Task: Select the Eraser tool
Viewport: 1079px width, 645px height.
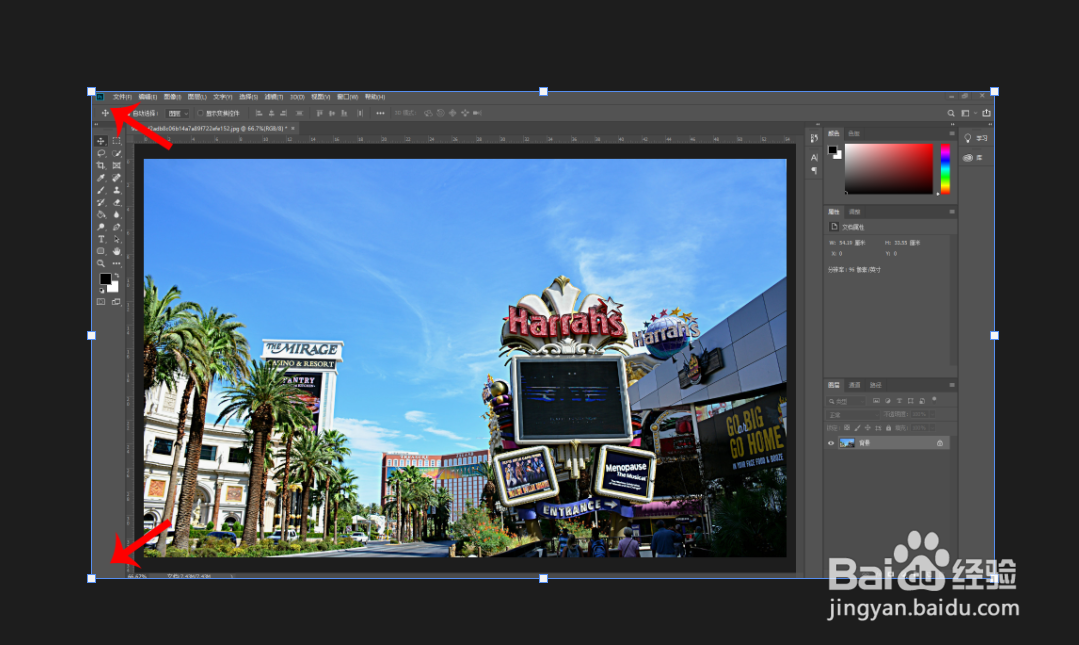Action: (x=116, y=202)
